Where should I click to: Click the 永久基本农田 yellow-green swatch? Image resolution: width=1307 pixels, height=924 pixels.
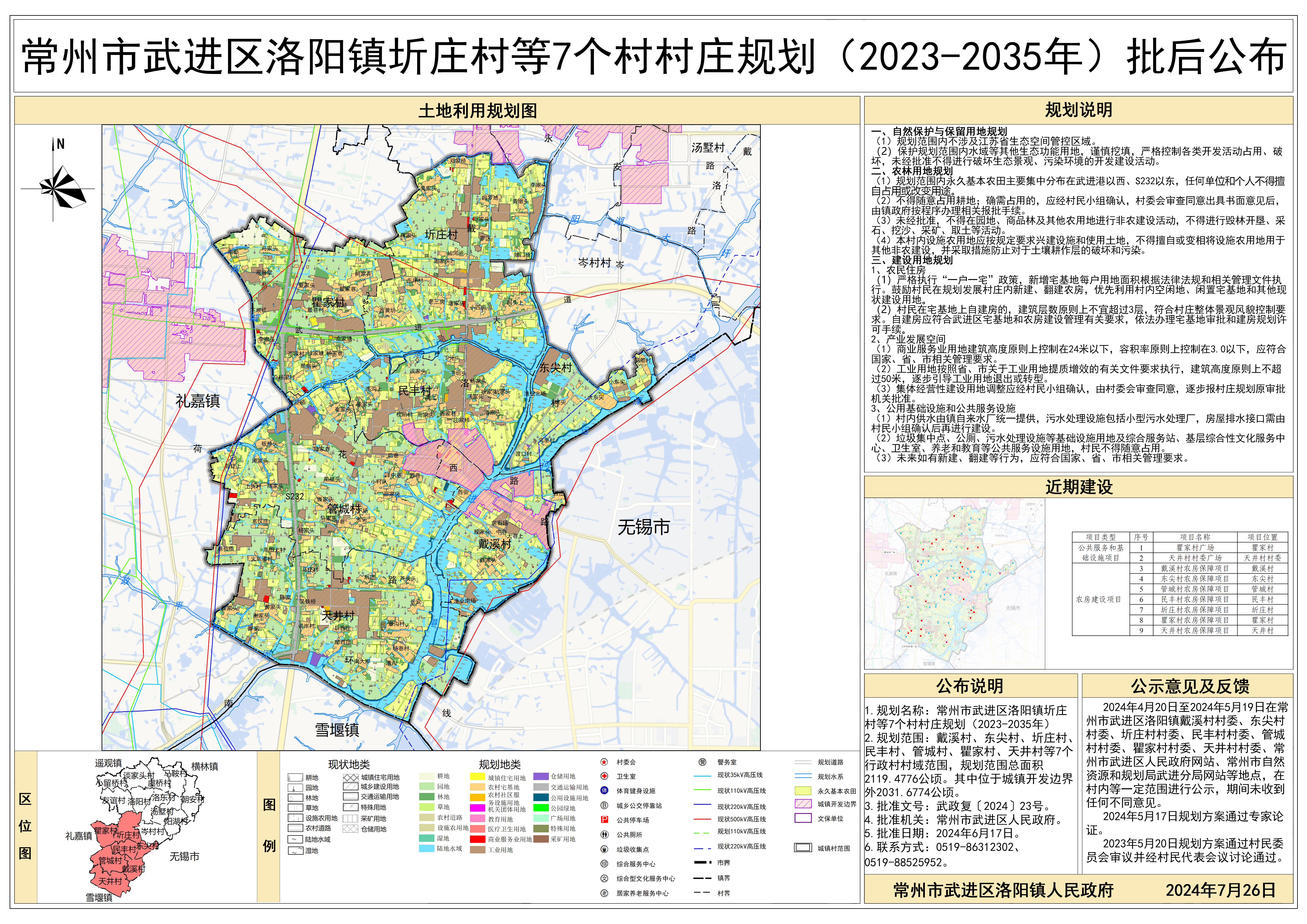click(803, 791)
